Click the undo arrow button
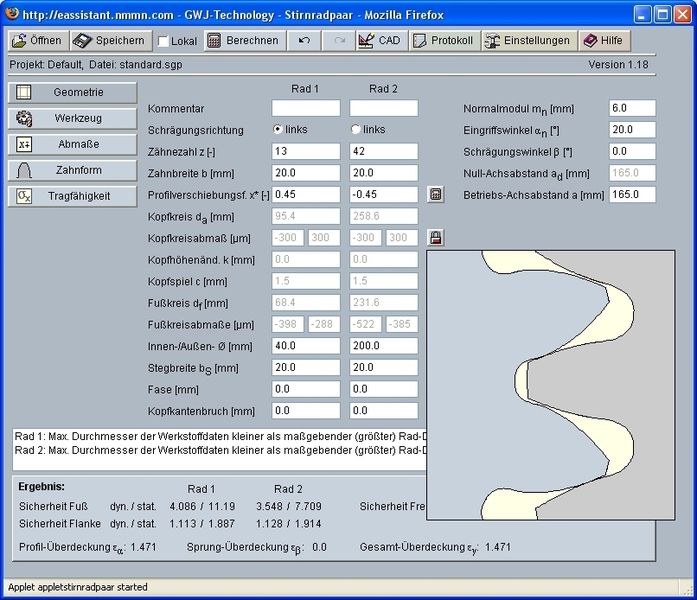This screenshot has width=697, height=600. click(x=304, y=41)
